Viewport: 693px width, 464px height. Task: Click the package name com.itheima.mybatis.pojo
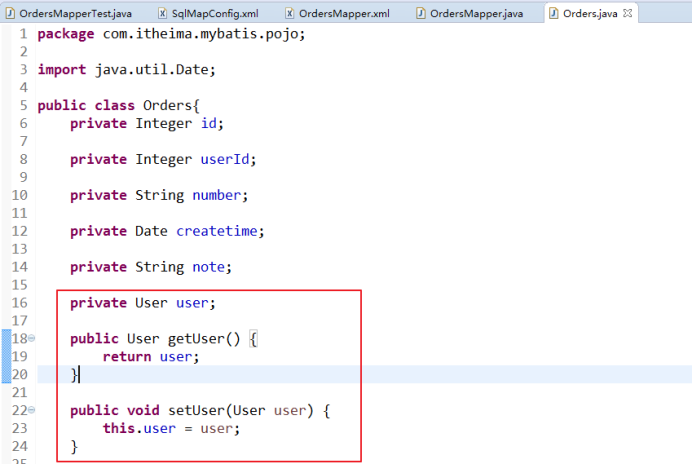point(201,34)
